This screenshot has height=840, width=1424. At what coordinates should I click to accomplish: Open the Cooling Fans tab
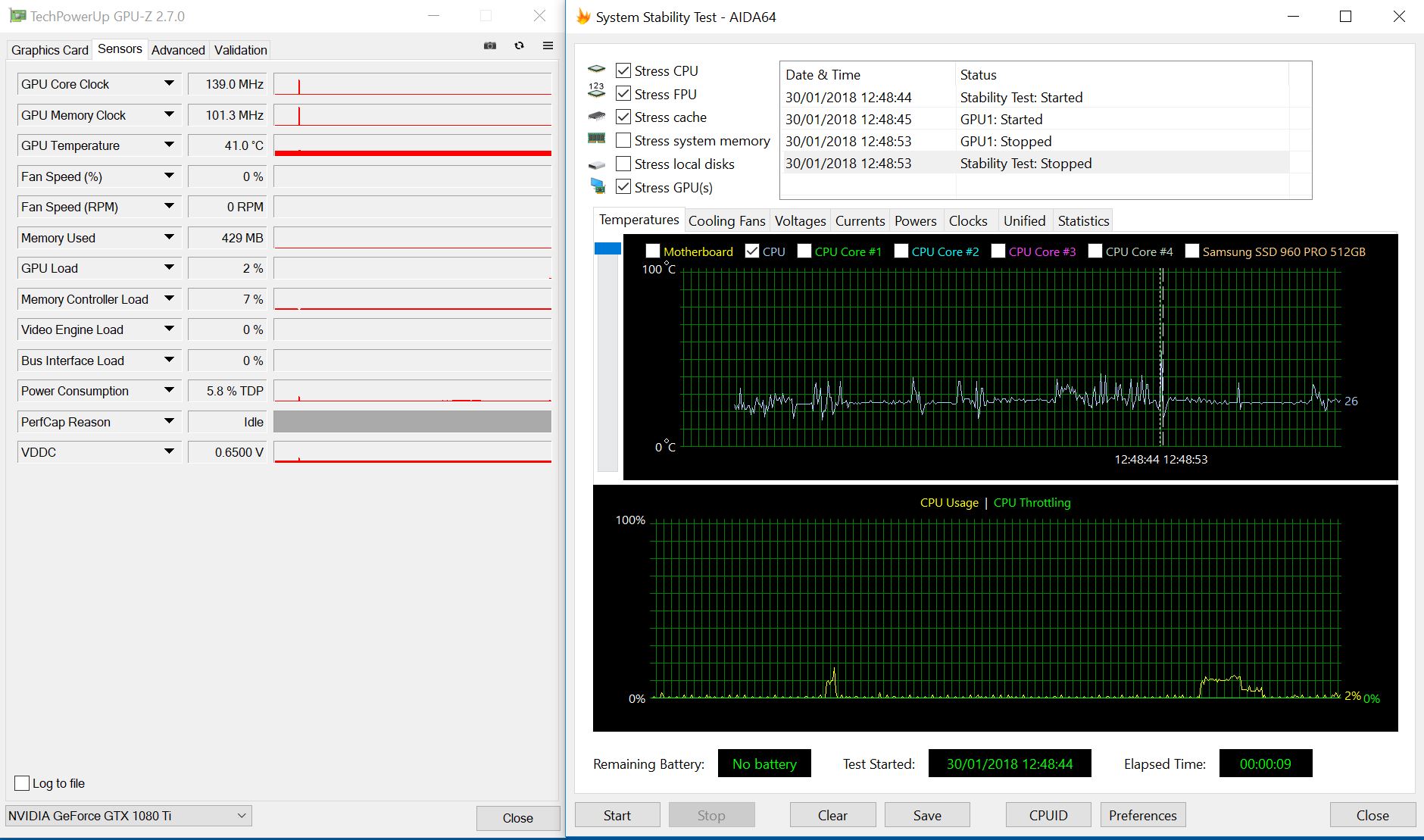pos(726,221)
